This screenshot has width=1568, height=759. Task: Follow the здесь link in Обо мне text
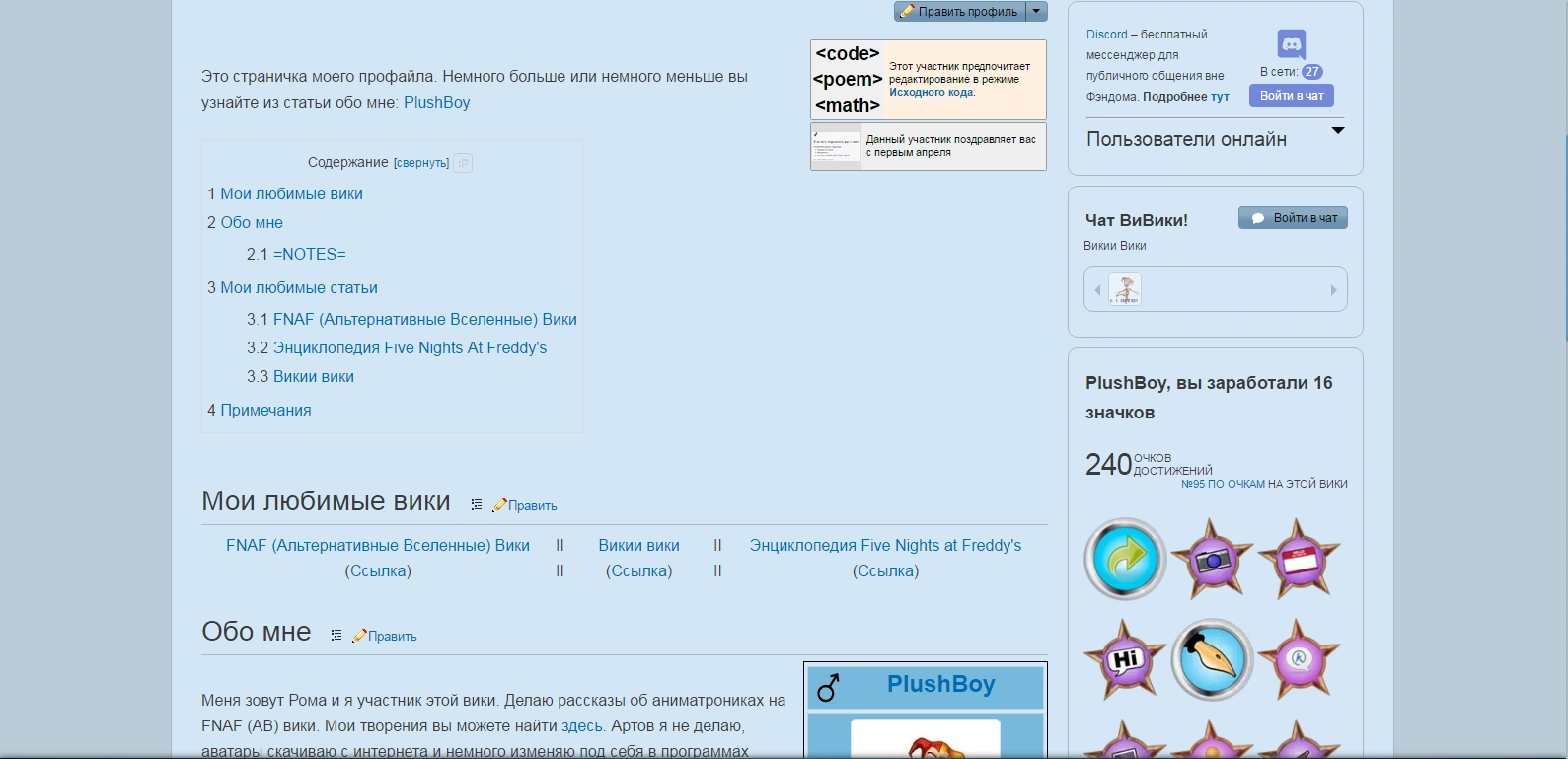click(582, 726)
